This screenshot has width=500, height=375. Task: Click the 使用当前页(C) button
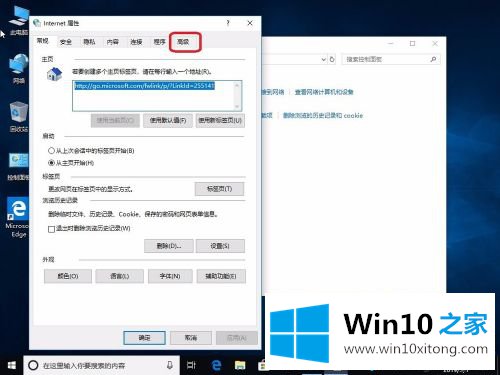point(115,120)
